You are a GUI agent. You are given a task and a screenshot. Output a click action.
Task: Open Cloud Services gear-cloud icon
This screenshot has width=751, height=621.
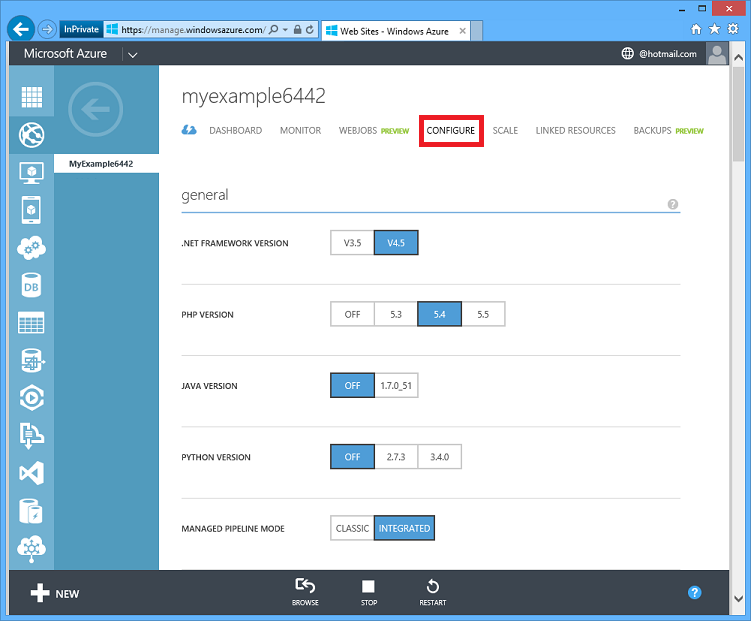[x=32, y=248]
